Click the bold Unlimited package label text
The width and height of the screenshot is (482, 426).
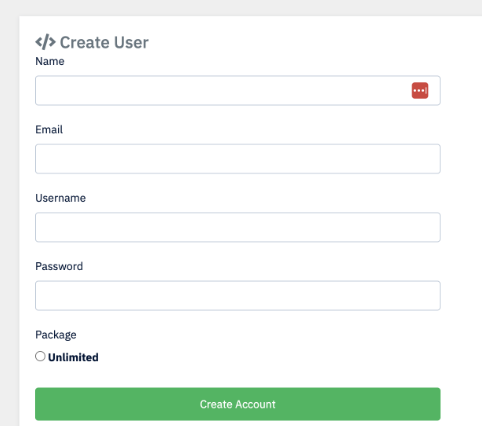click(73, 357)
